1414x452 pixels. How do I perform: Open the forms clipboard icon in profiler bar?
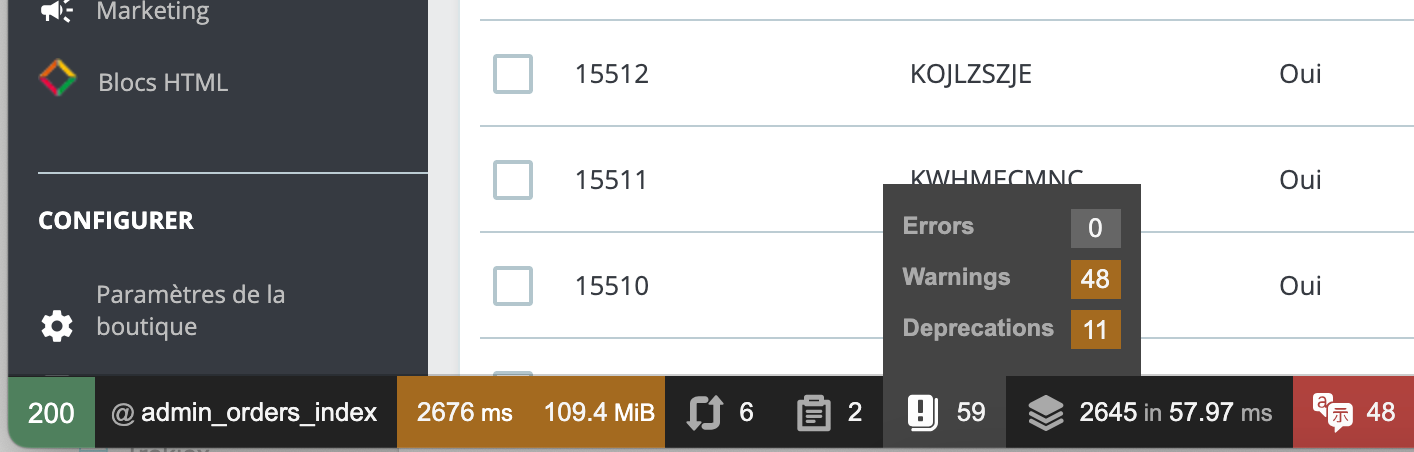[814, 413]
